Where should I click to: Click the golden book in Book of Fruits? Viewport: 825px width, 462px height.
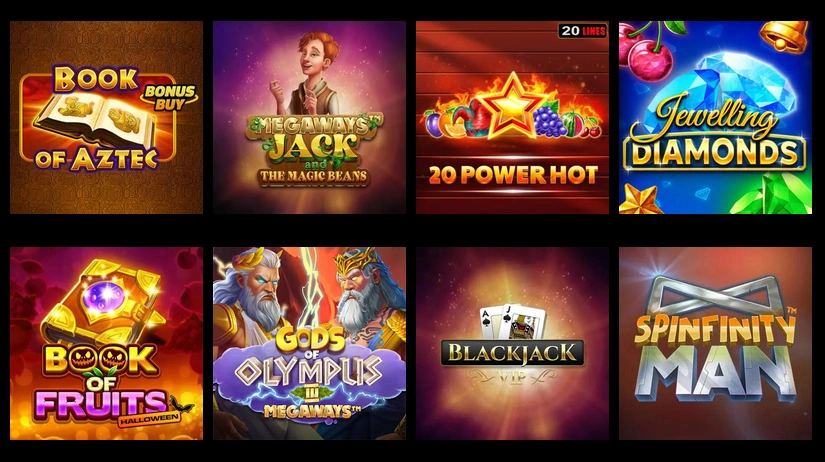(x=101, y=302)
